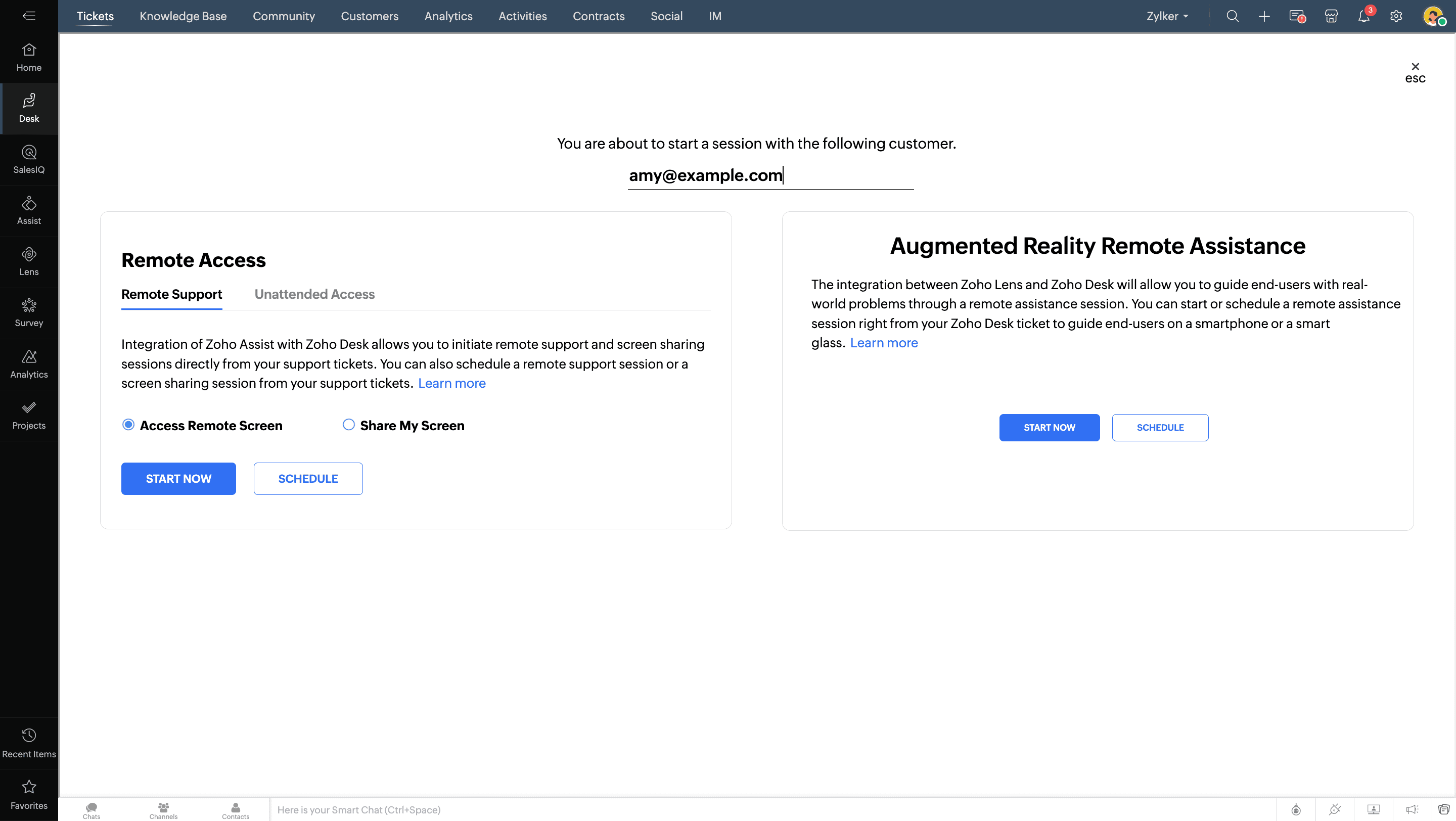
Task: Collapse the left sidebar menu
Action: click(x=29, y=16)
